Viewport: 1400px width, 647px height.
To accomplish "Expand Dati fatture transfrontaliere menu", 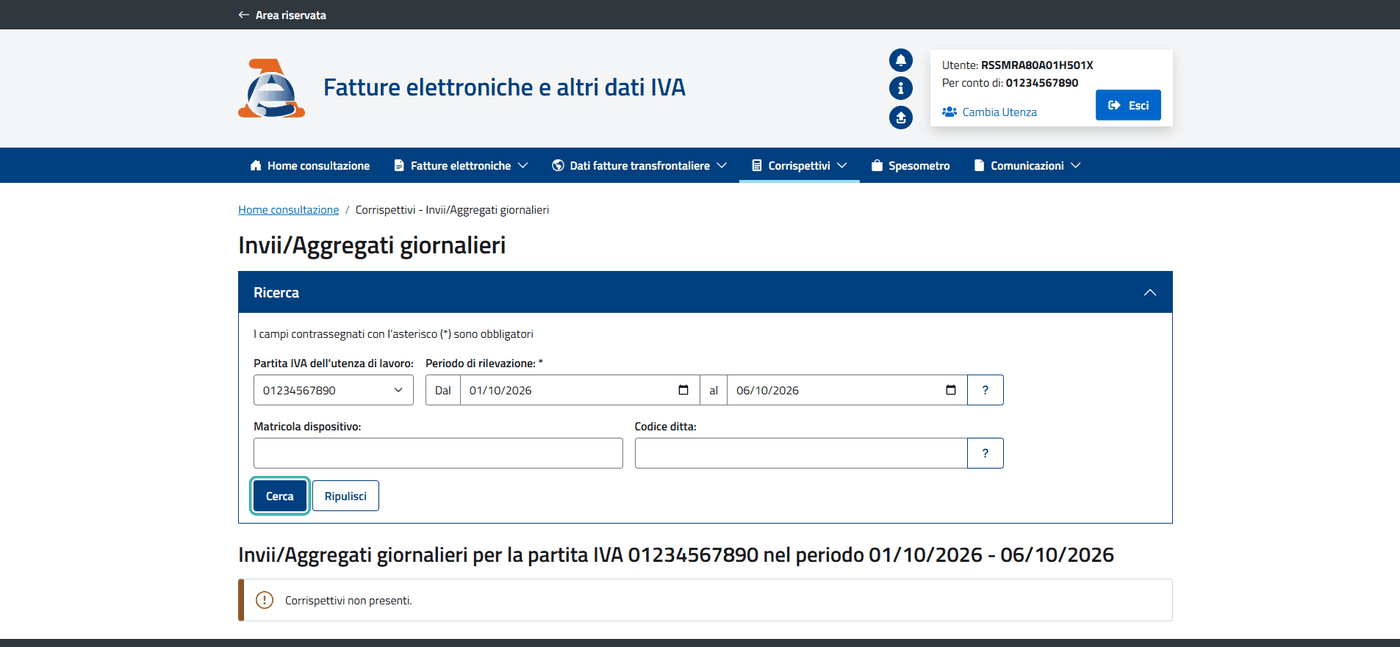I will [x=639, y=166].
